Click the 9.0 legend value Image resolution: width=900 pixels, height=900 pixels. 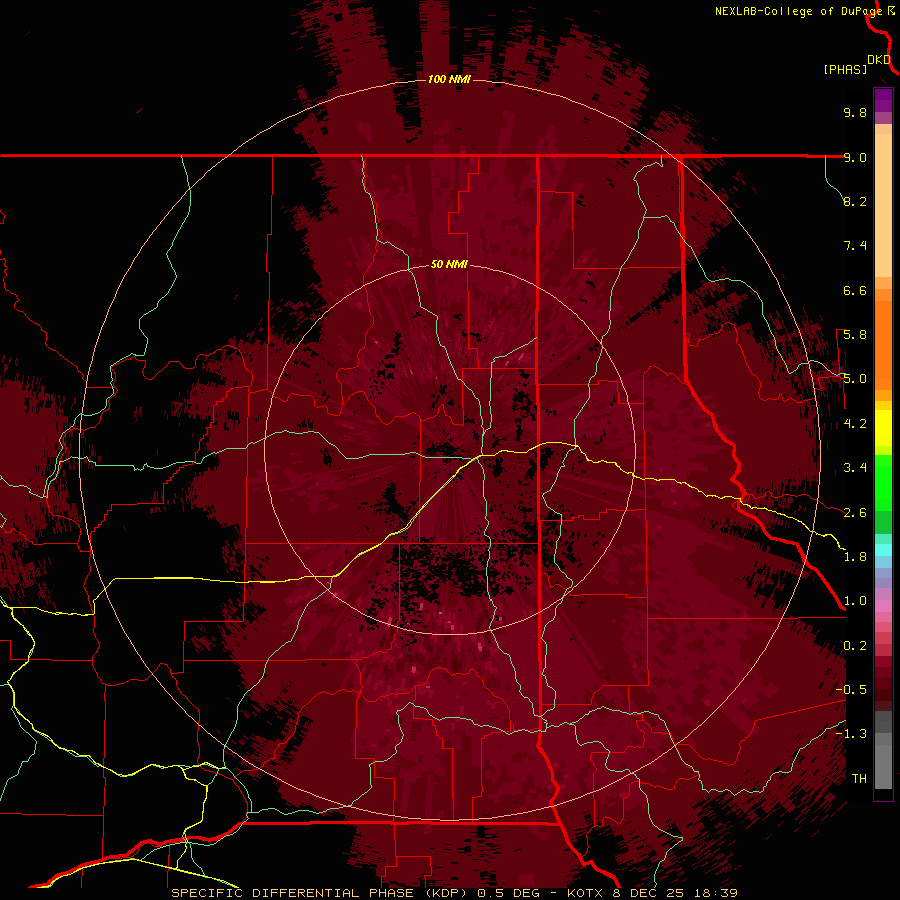tap(855, 157)
